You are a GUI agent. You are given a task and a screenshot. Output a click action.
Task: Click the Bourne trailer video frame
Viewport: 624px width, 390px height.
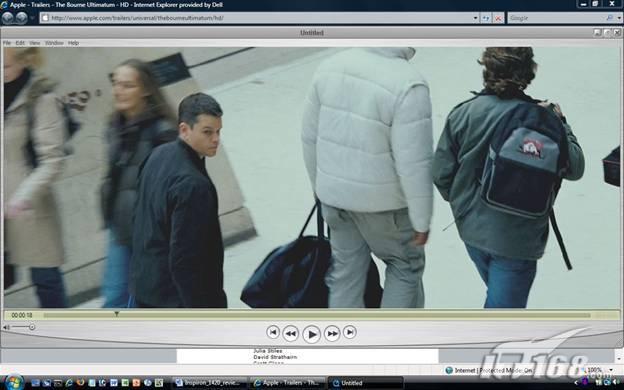tap(312, 177)
